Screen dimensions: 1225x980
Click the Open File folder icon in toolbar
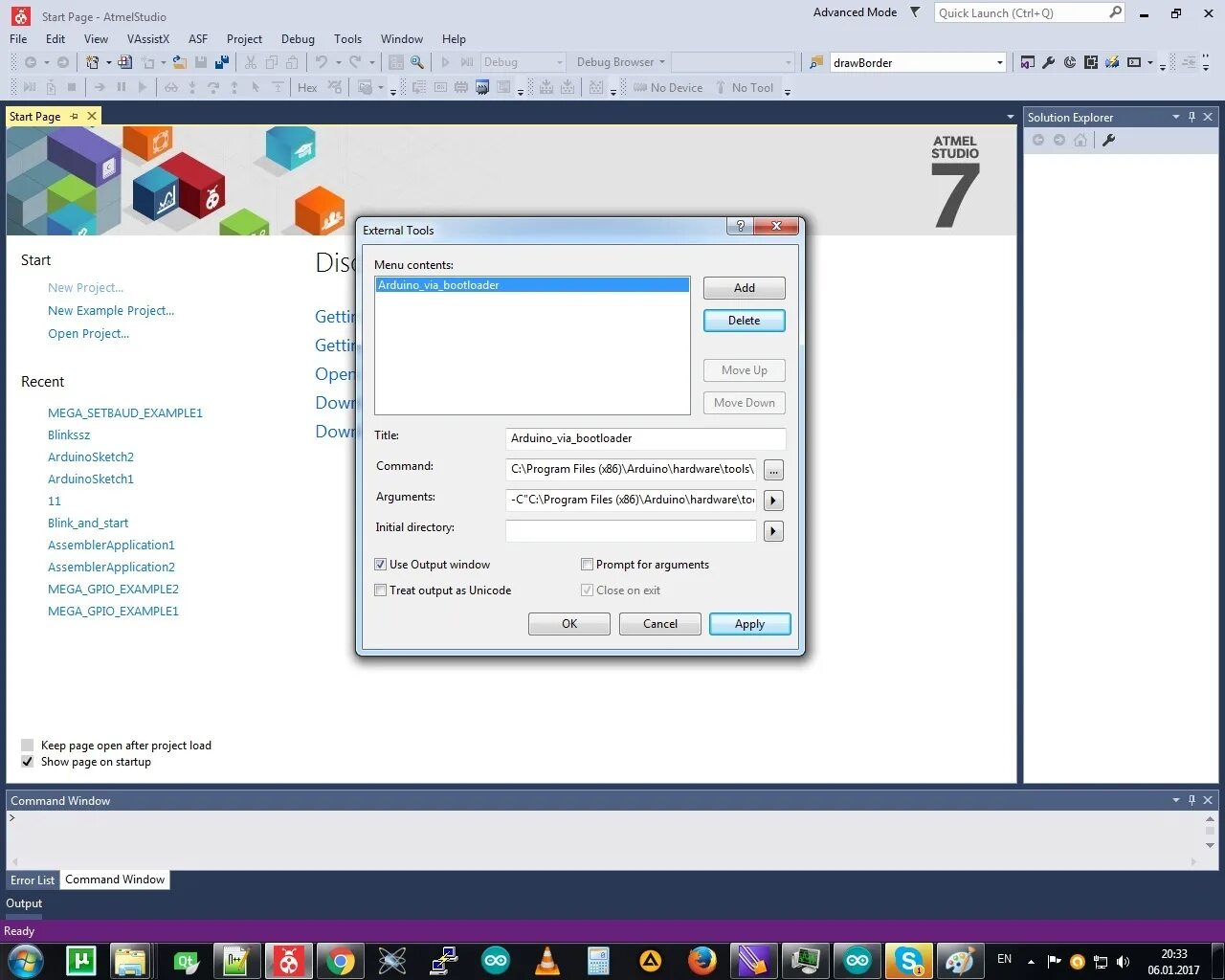(179, 62)
